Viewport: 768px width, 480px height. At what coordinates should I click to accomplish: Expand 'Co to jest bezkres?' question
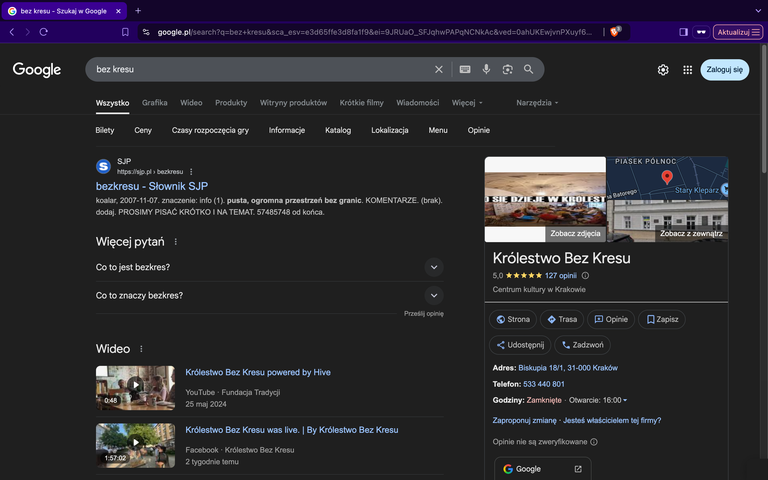pos(269,267)
